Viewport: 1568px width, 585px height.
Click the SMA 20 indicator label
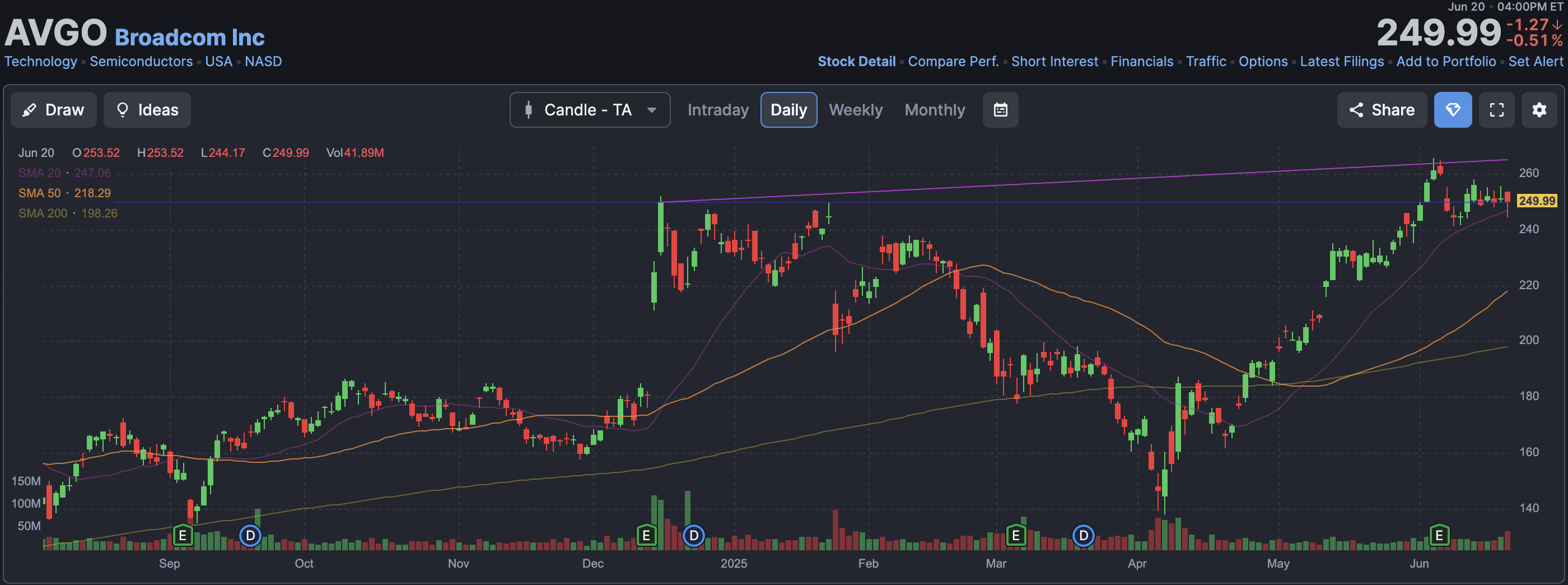(x=64, y=173)
